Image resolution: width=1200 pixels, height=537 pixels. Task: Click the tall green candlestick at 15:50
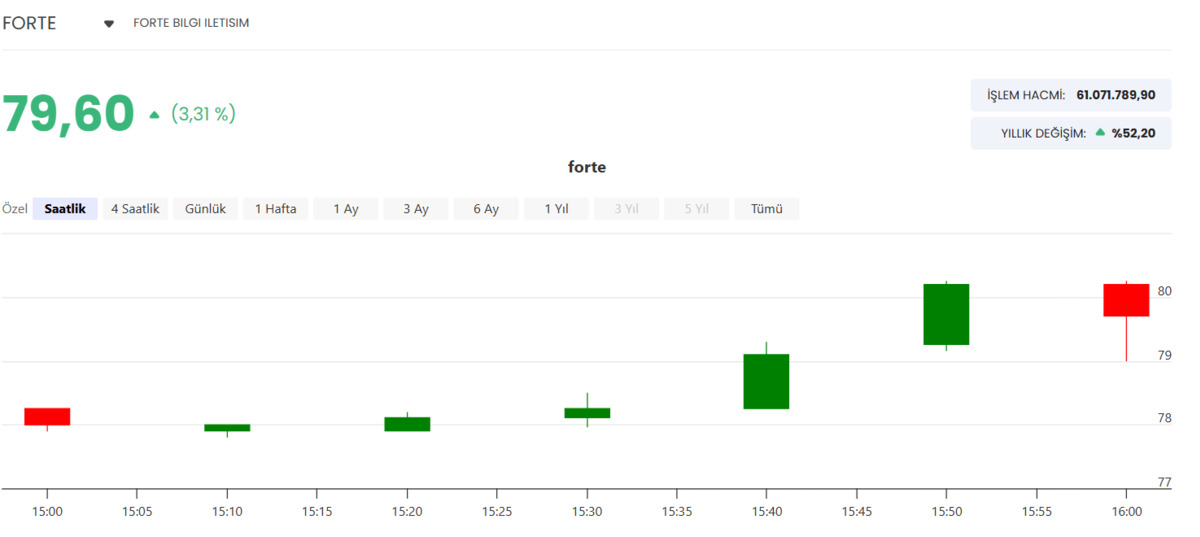[946, 315]
